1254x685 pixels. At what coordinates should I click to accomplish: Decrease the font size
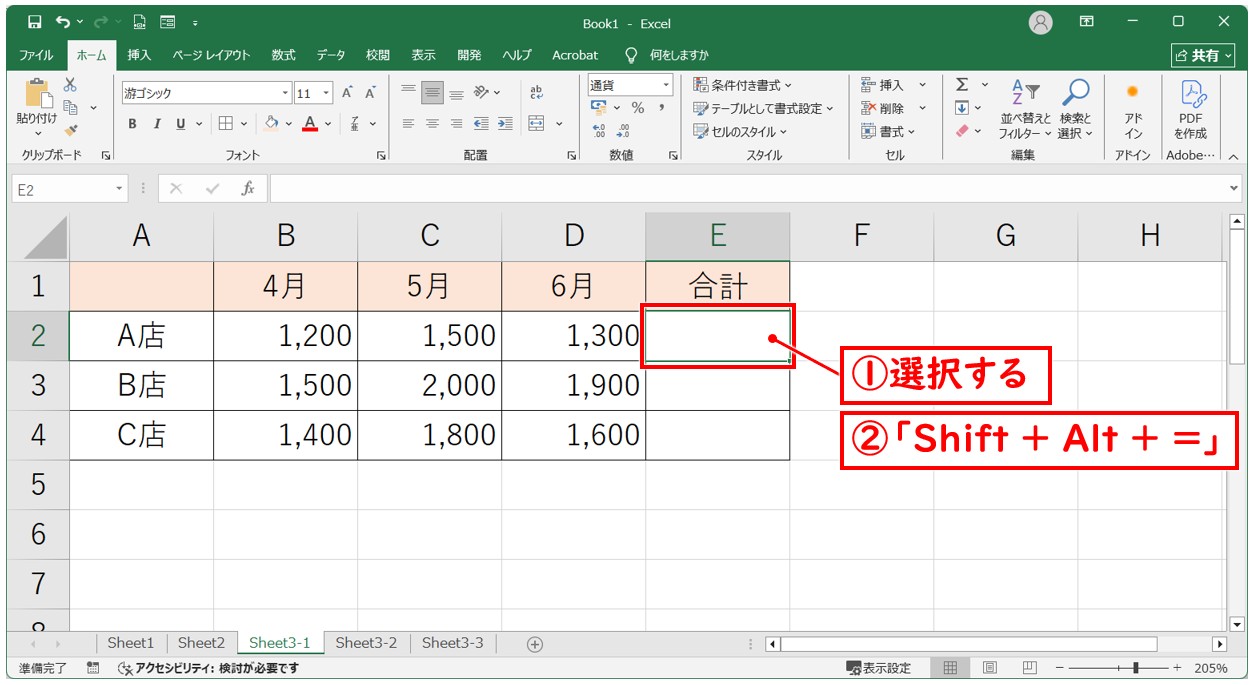tap(370, 93)
